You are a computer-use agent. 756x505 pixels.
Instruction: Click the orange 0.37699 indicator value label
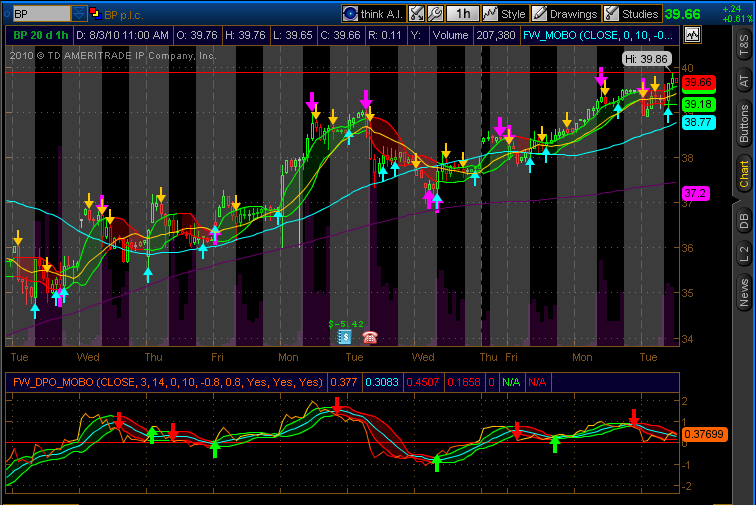click(x=704, y=434)
